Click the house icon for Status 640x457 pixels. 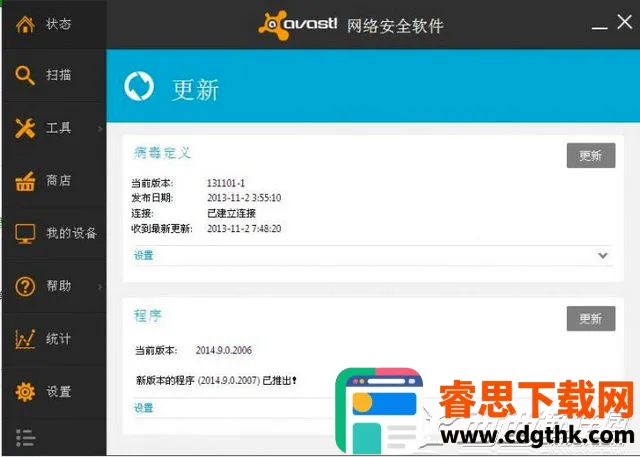[x=25, y=24]
